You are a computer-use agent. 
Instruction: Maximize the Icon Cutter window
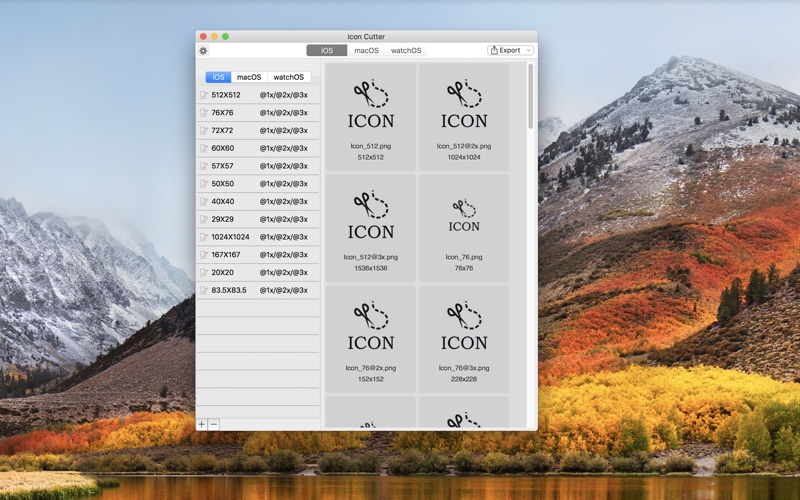(226, 36)
